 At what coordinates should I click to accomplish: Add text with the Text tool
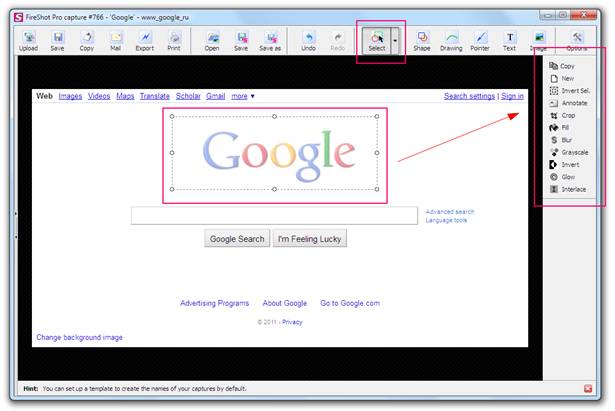click(x=510, y=40)
